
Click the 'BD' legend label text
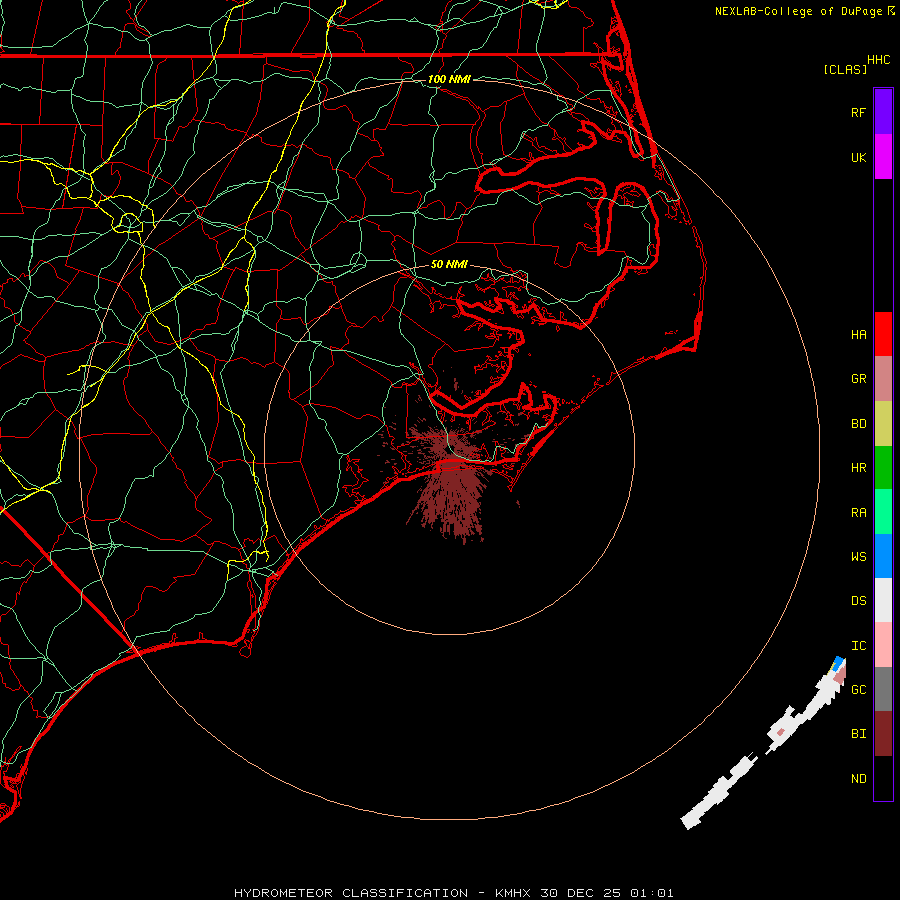[858, 424]
